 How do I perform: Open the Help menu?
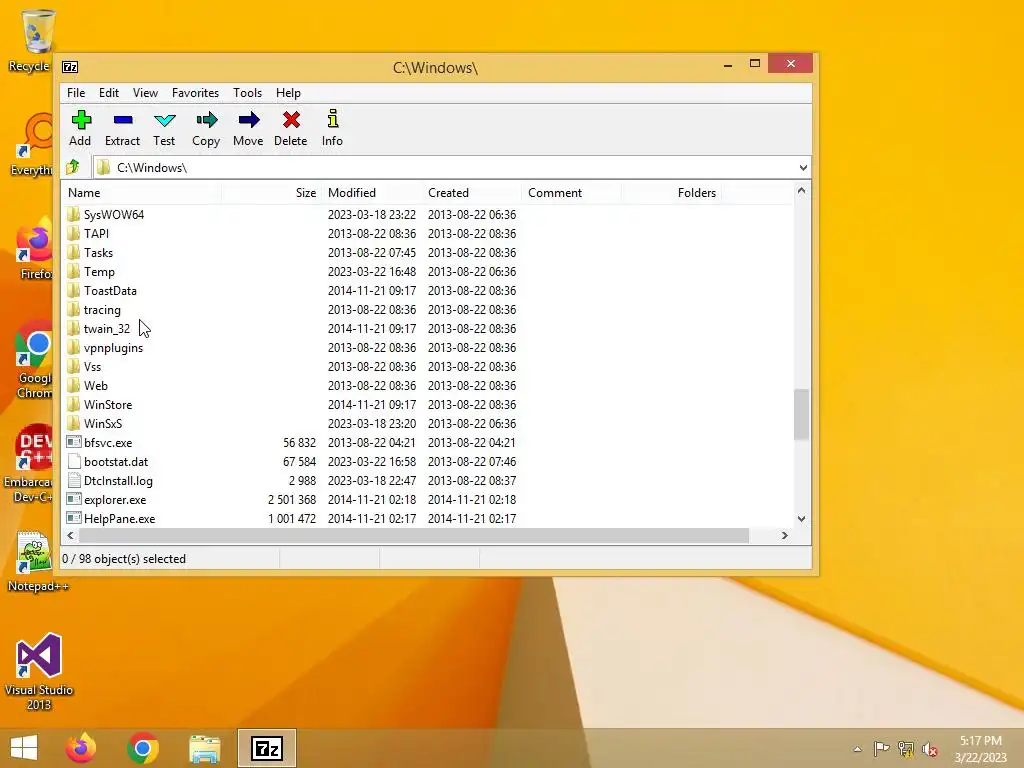288,93
